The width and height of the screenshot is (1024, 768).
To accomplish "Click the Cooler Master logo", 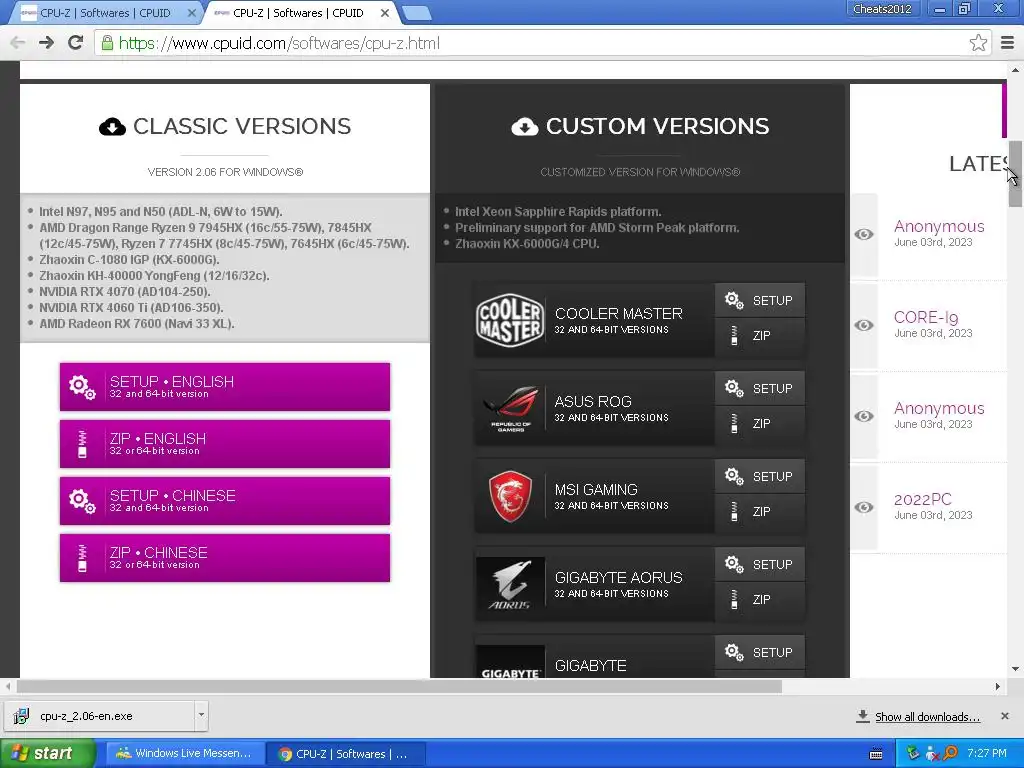I will (x=510, y=321).
